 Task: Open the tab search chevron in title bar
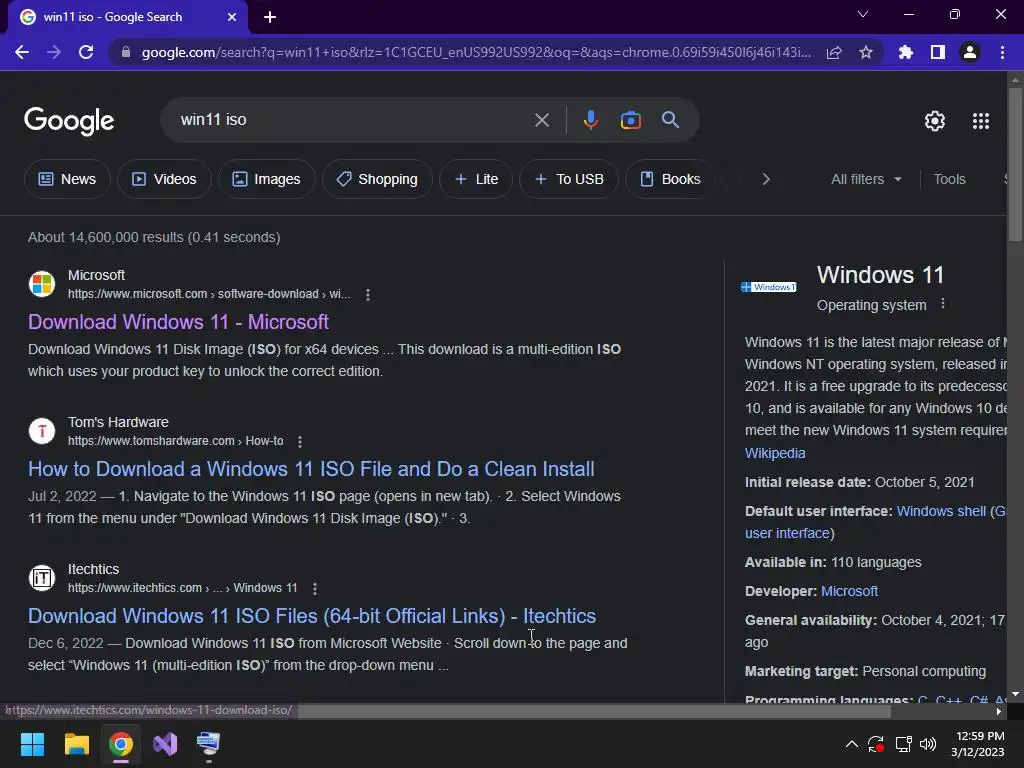click(863, 14)
